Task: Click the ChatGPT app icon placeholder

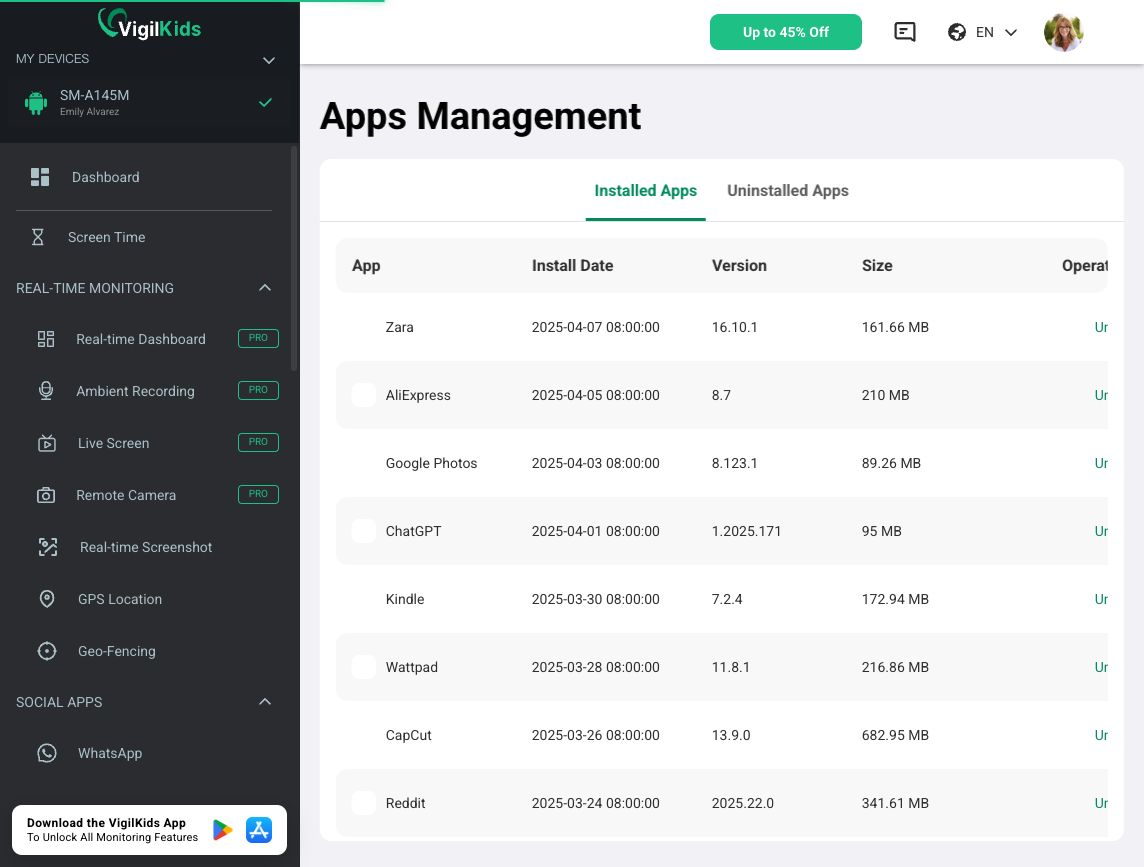Action: click(364, 531)
